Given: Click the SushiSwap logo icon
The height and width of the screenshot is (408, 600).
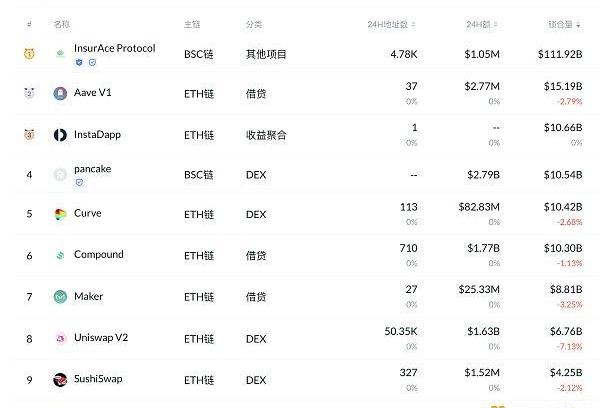Looking at the screenshot, I should [60, 379].
